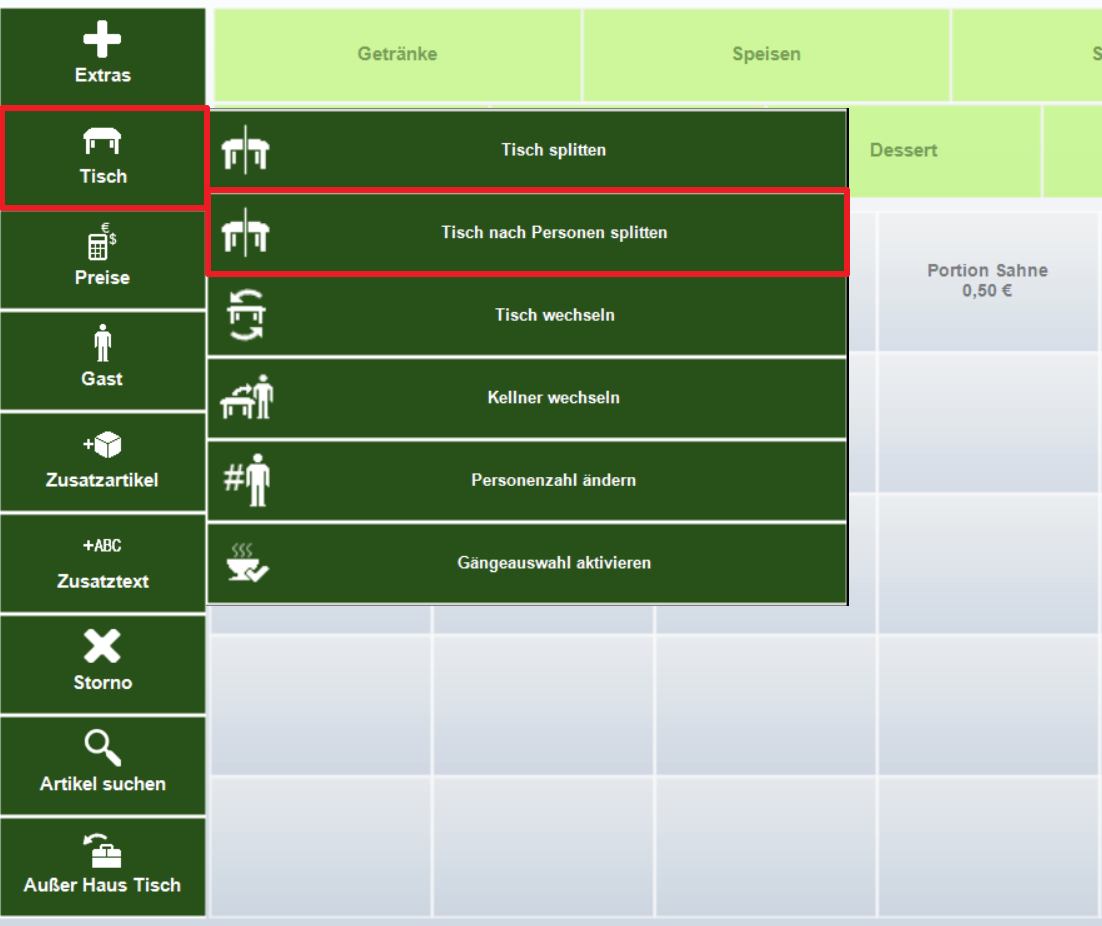Click the Gast label text
This screenshot has height=926, width=1102.
tap(103, 379)
